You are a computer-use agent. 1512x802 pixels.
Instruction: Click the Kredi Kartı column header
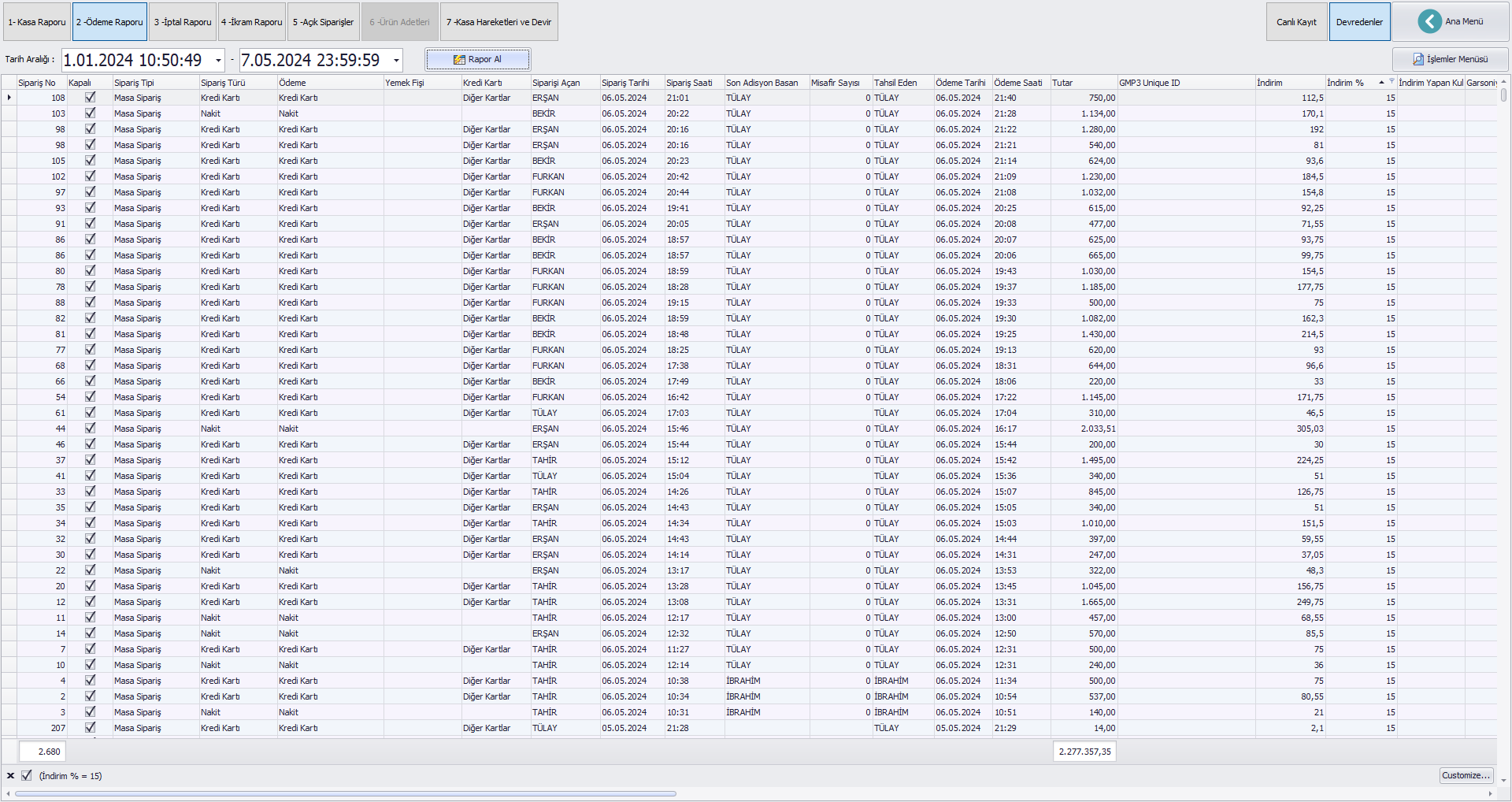point(495,83)
